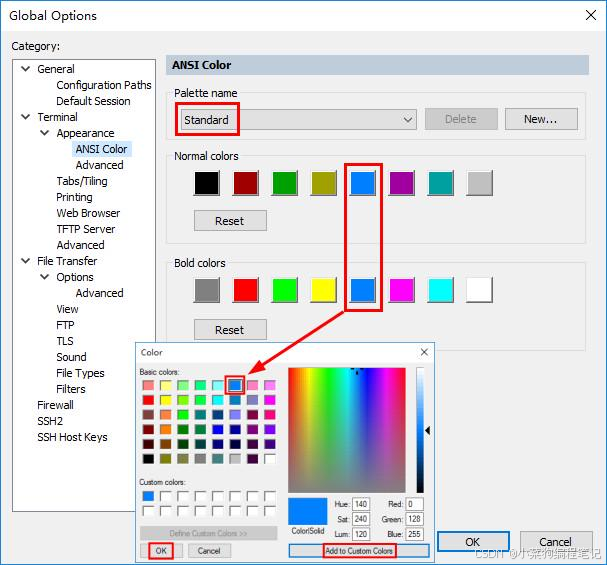Pick the dark red Normal color swatch
The image size is (607, 565).
246,183
